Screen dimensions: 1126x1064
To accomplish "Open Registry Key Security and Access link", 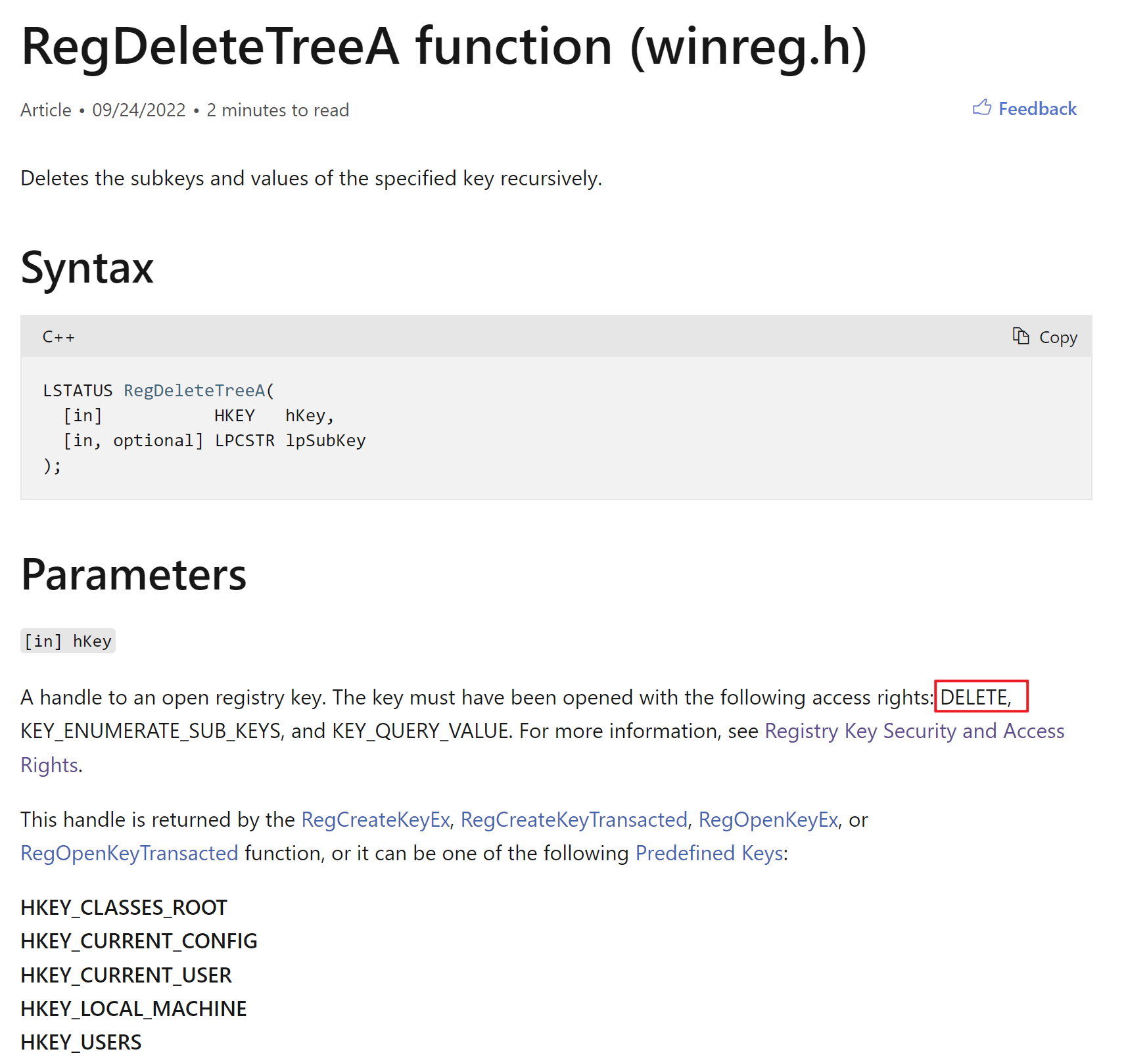I will [x=914, y=731].
